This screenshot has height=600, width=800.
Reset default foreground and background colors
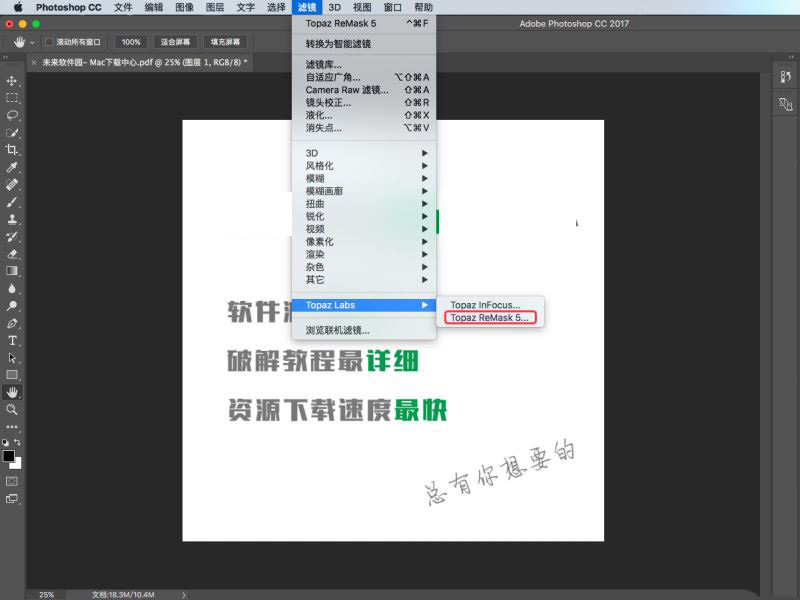click(x=5, y=442)
